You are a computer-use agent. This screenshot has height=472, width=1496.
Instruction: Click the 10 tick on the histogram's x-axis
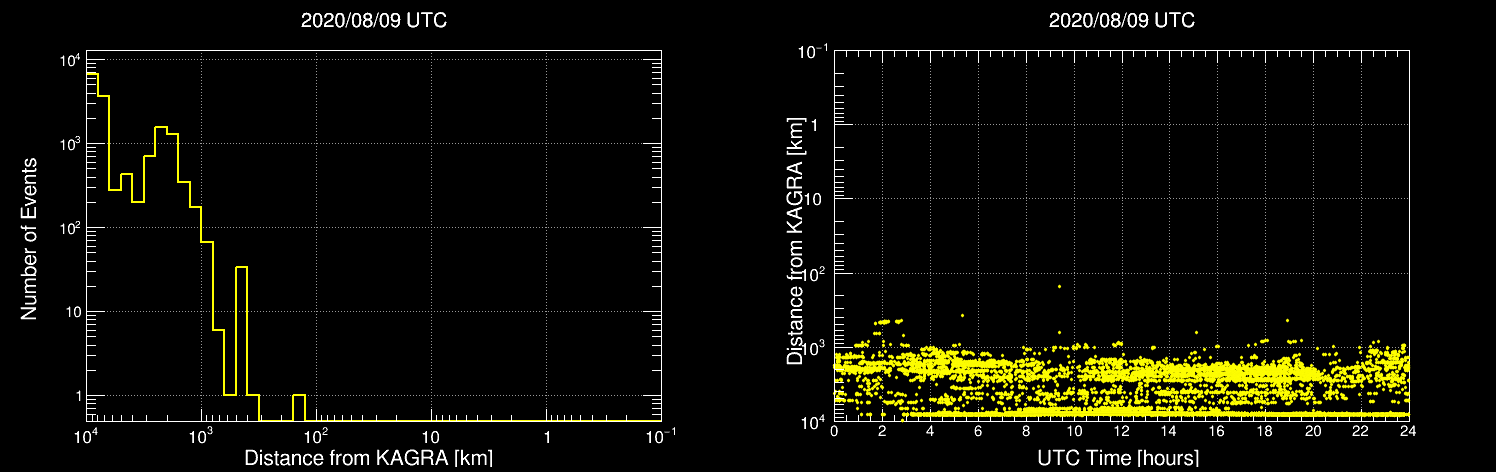click(x=431, y=436)
